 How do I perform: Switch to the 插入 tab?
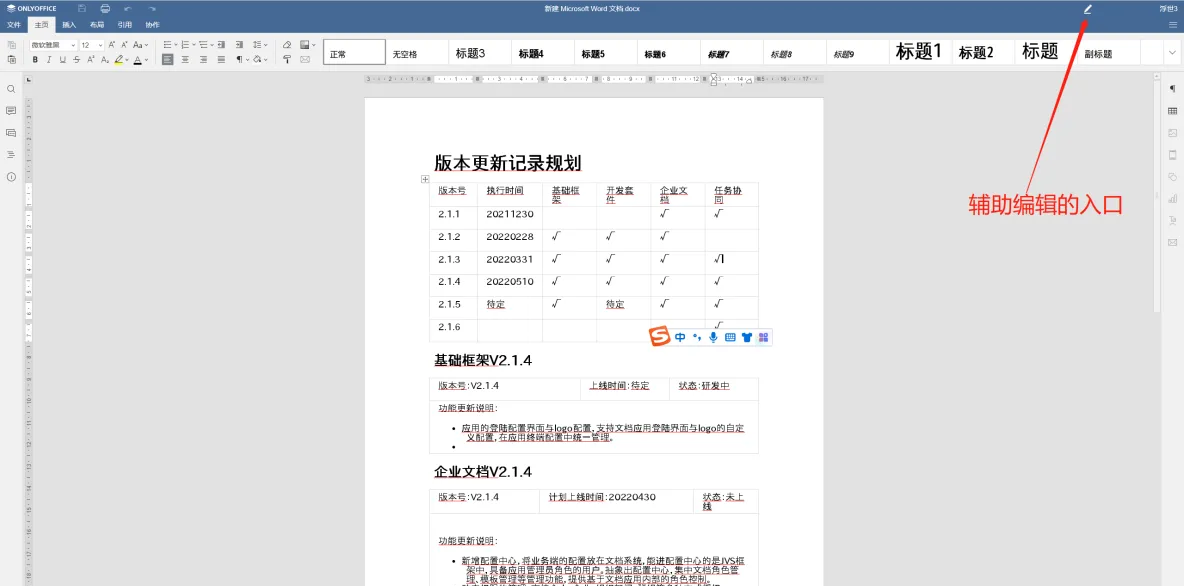[69, 25]
